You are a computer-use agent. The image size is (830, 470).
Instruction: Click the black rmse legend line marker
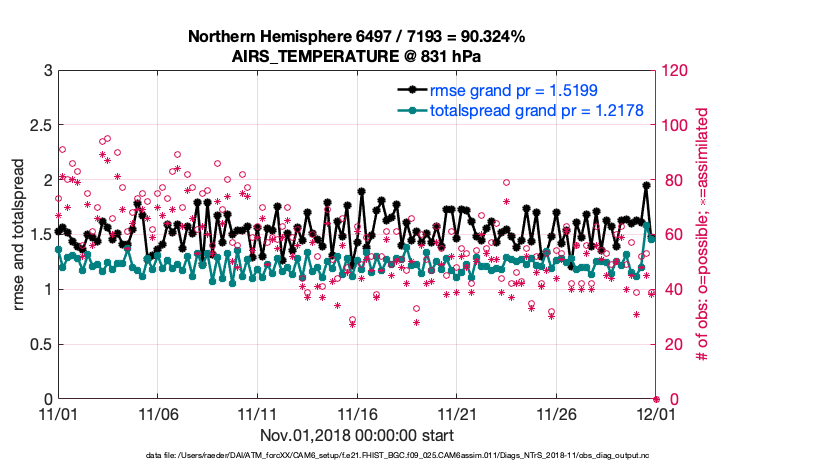coord(411,92)
